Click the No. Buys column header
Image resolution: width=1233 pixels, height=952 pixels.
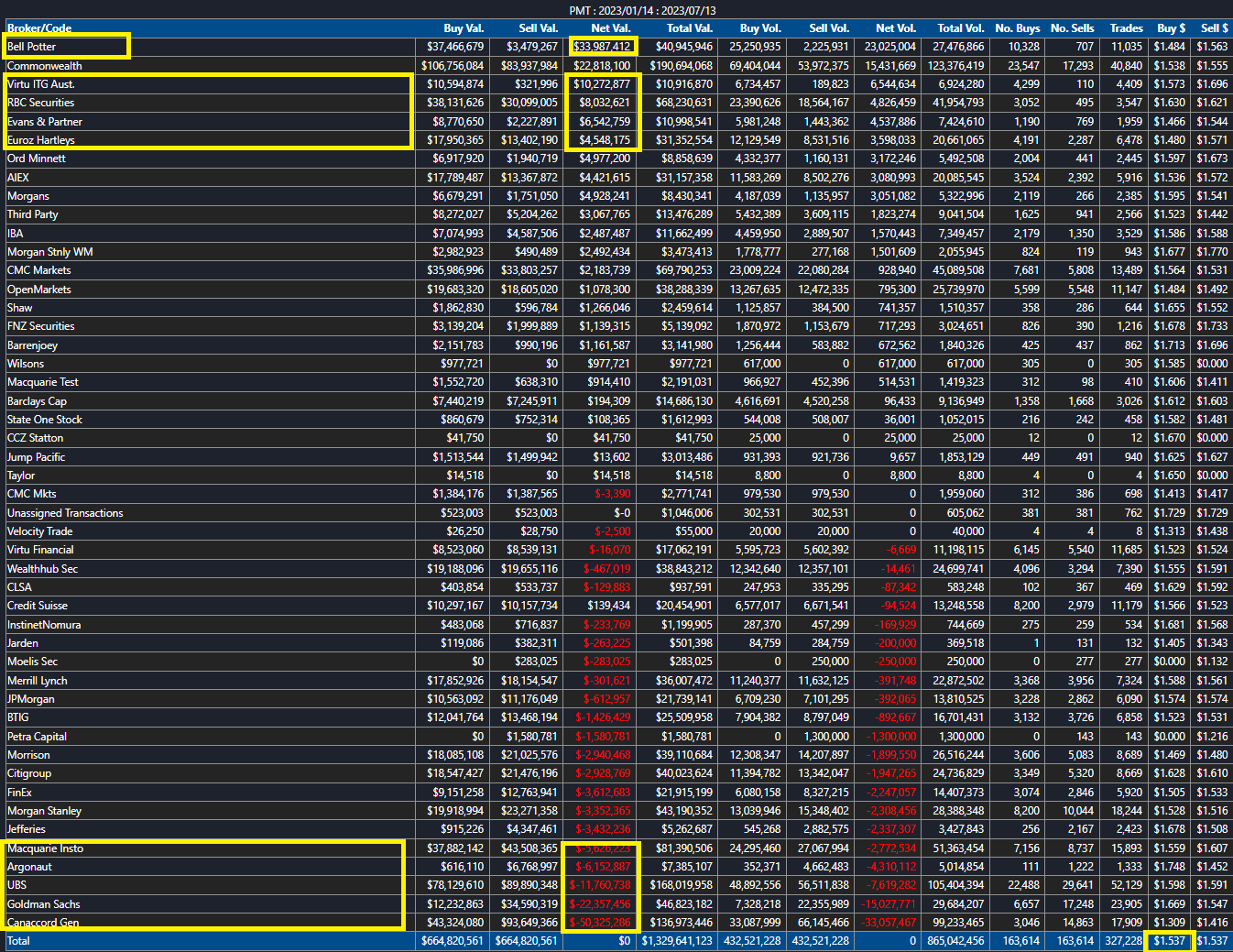1017,28
